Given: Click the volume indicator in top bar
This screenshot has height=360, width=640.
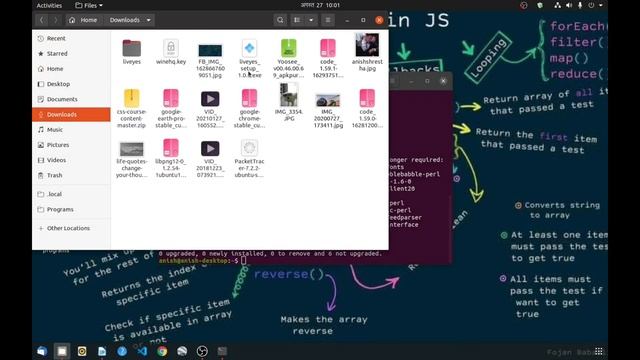Looking at the screenshot, I should pyautogui.click(x=569, y=5).
